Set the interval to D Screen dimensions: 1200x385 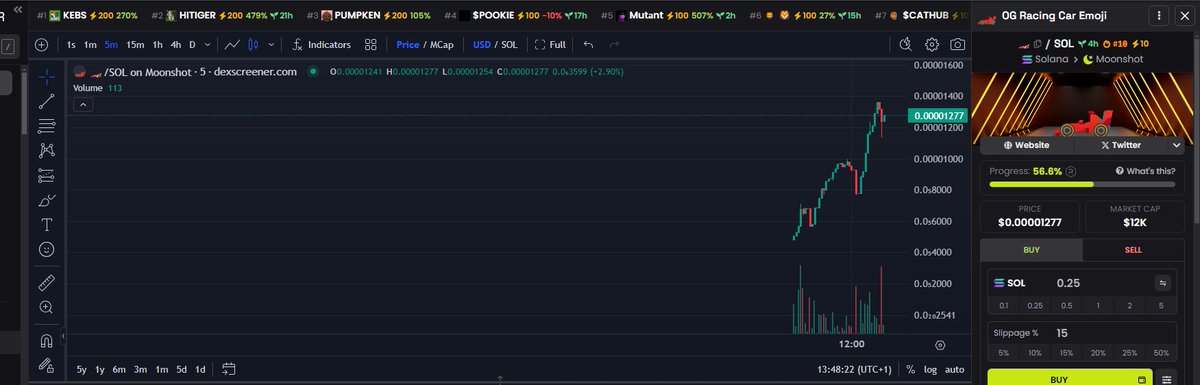[193, 45]
